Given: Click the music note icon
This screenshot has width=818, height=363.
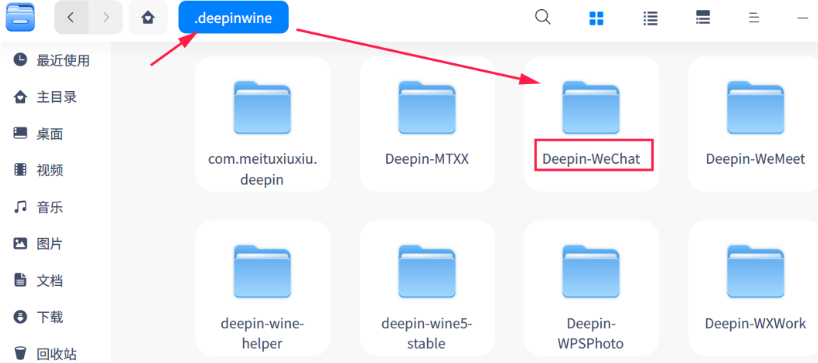Looking at the screenshot, I should (20, 207).
